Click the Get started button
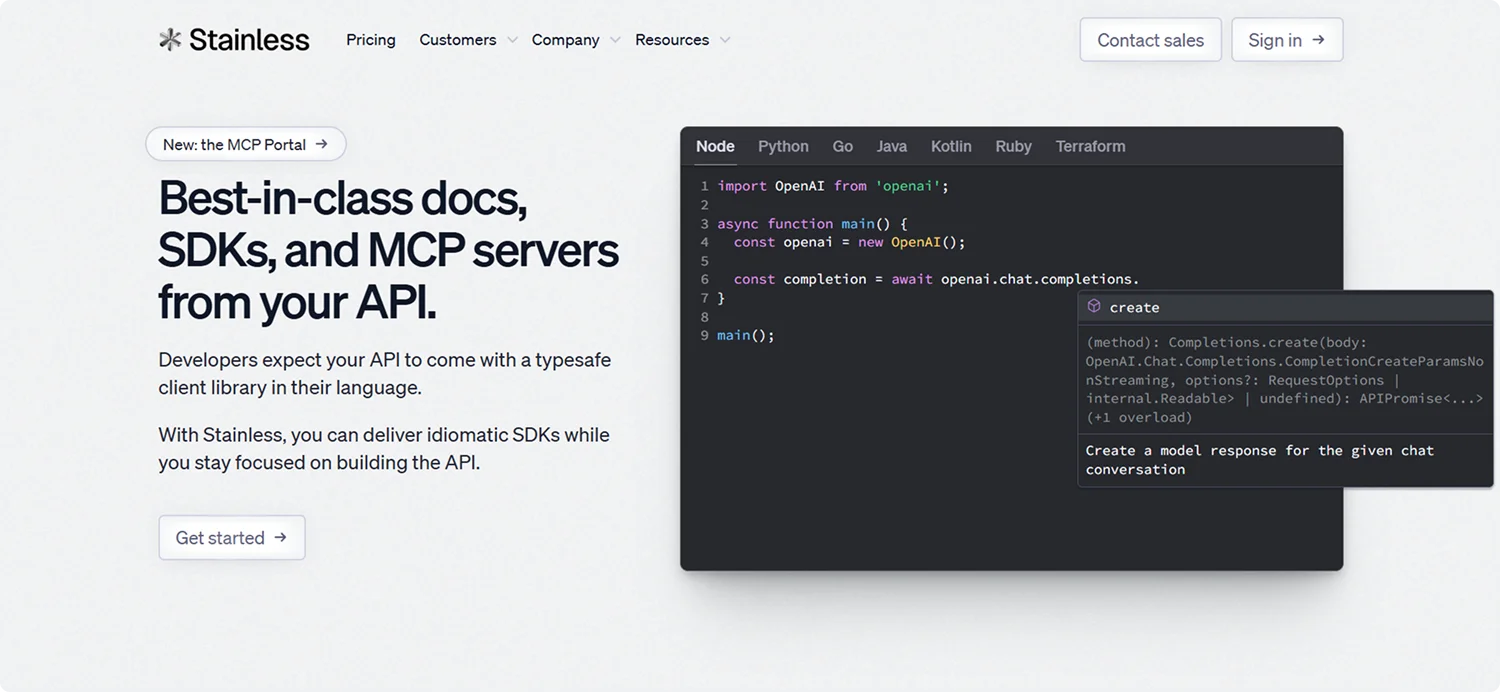 click(x=232, y=537)
